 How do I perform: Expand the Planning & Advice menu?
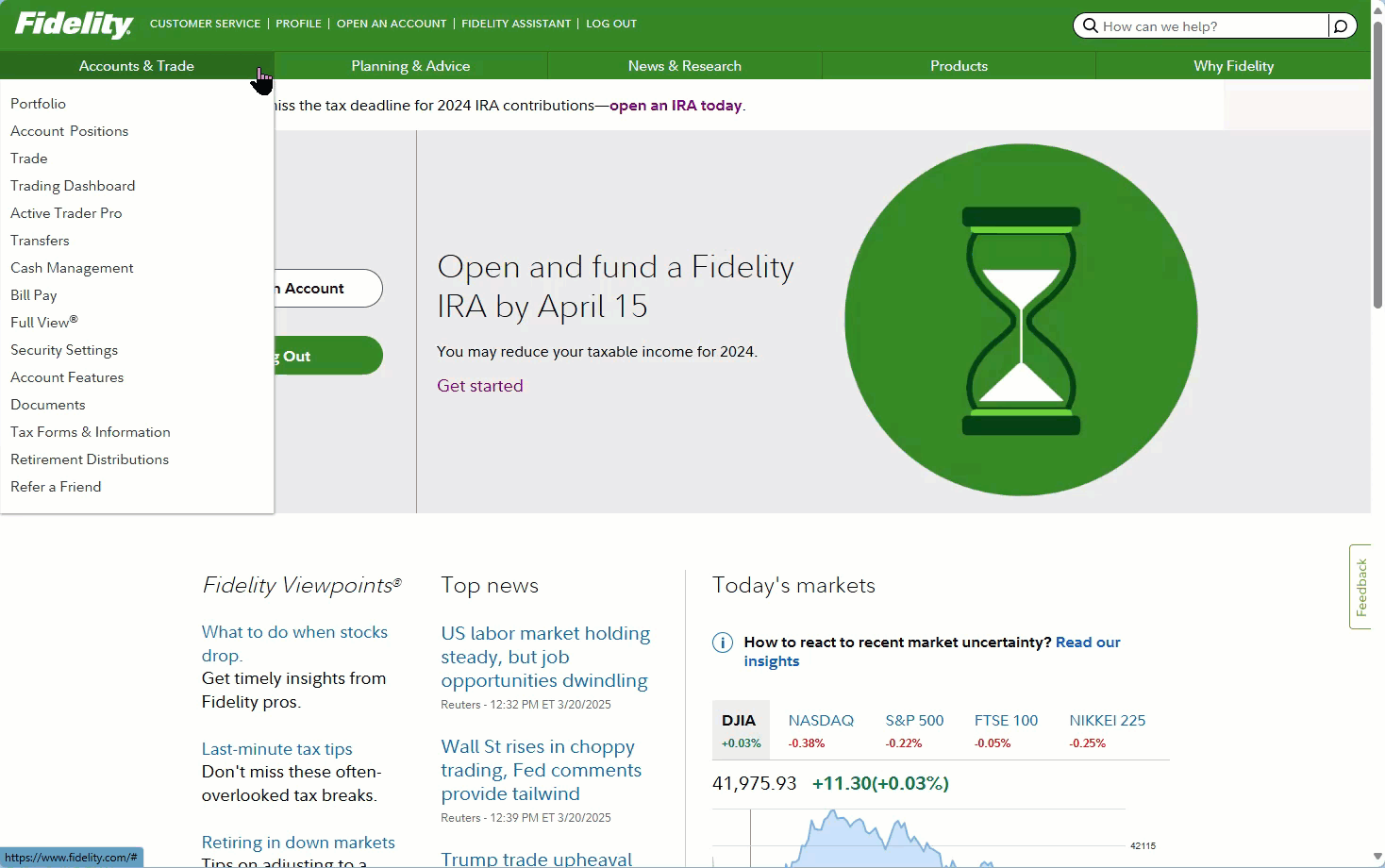pyautogui.click(x=410, y=66)
